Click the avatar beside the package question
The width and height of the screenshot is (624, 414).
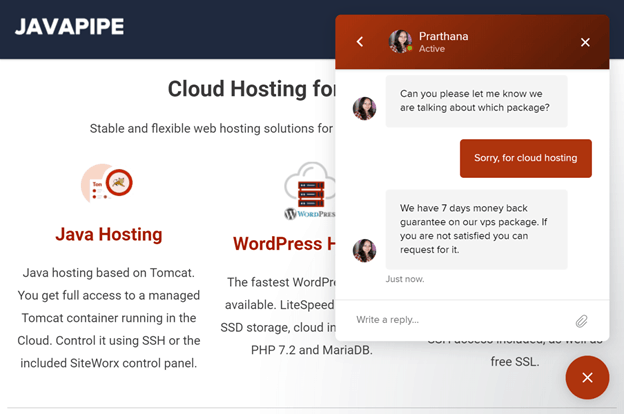coord(364,108)
